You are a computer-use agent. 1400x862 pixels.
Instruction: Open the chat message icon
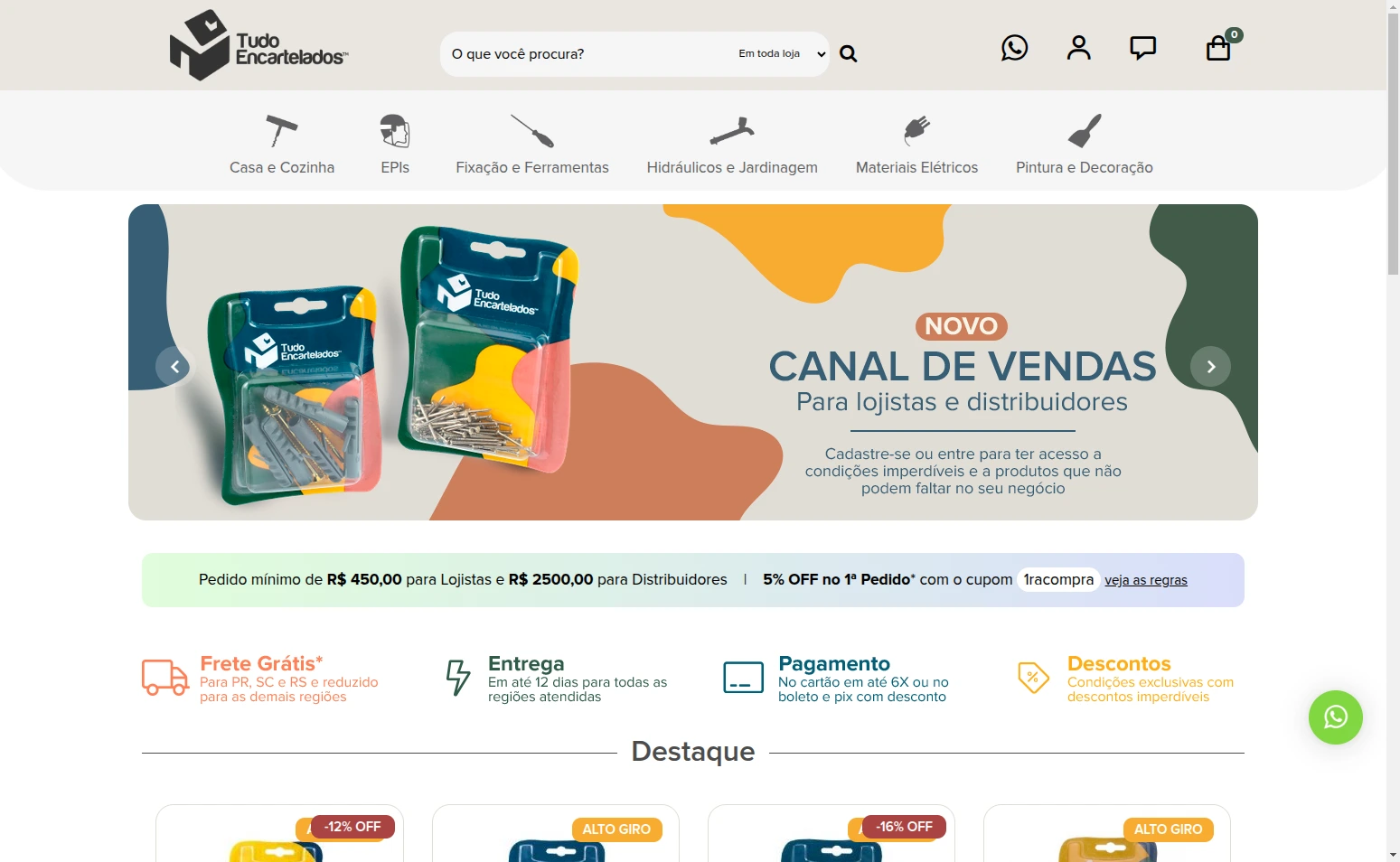(1143, 48)
